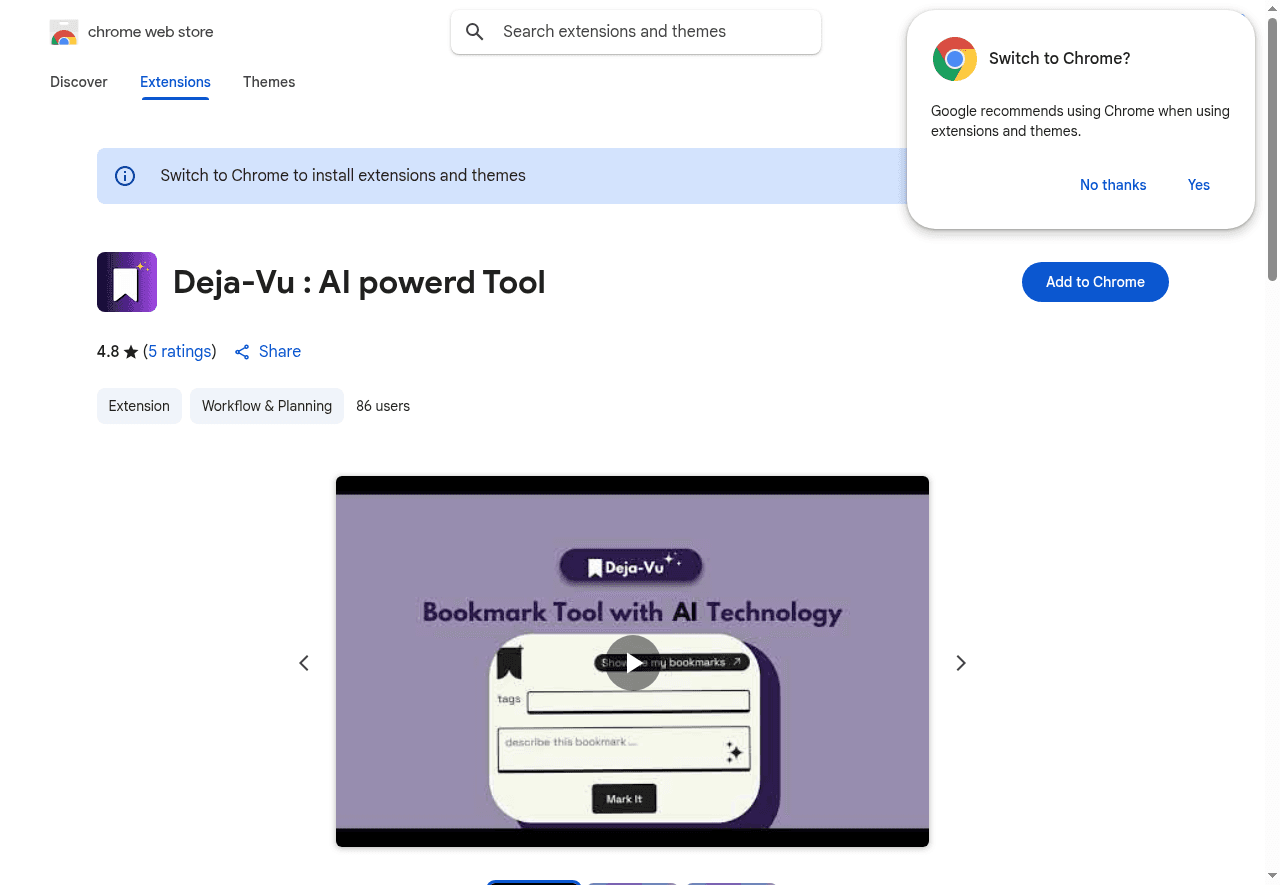Image resolution: width=1280 pixels, height=885 pixels.
Task: Play the Deja-Vu promo video
Action: (633, 663)
